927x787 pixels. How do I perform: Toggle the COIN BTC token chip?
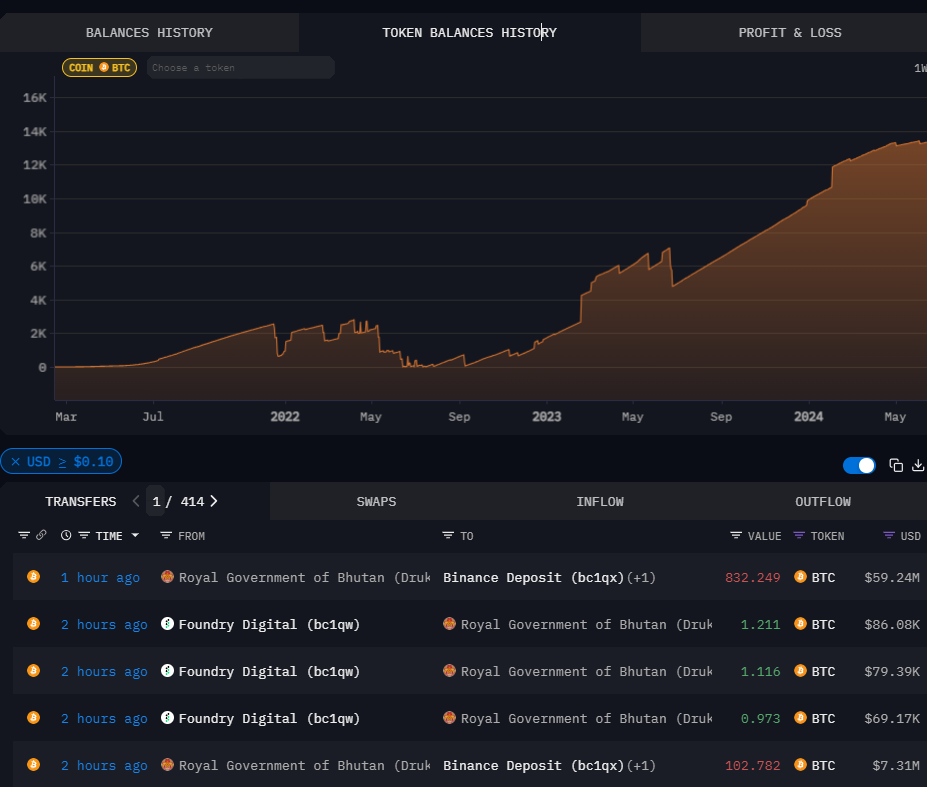coord(99,68)
